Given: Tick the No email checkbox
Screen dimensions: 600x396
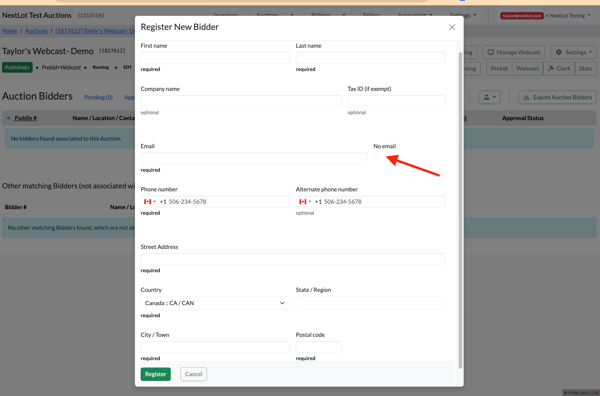Looking at the screenshot, I should 377,157.
